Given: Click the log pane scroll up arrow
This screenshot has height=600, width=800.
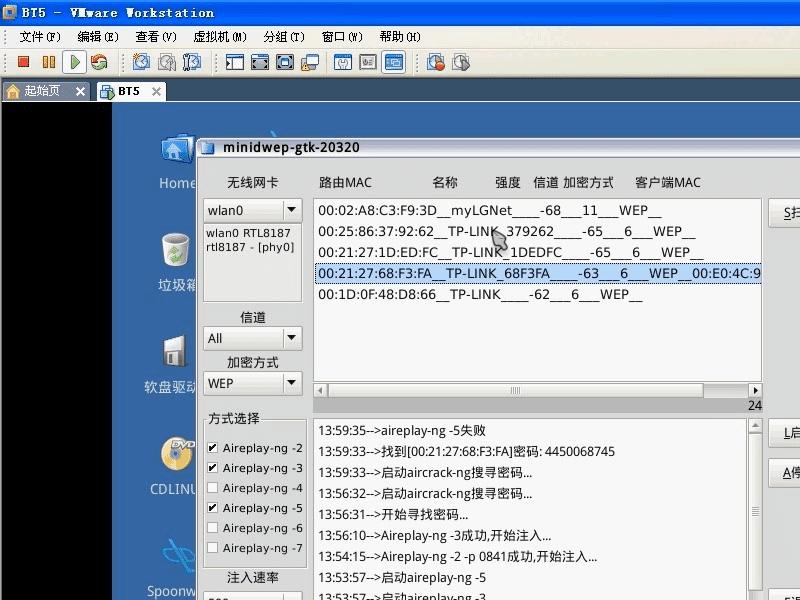Looking at the screenshot, I should pos(756,425).
